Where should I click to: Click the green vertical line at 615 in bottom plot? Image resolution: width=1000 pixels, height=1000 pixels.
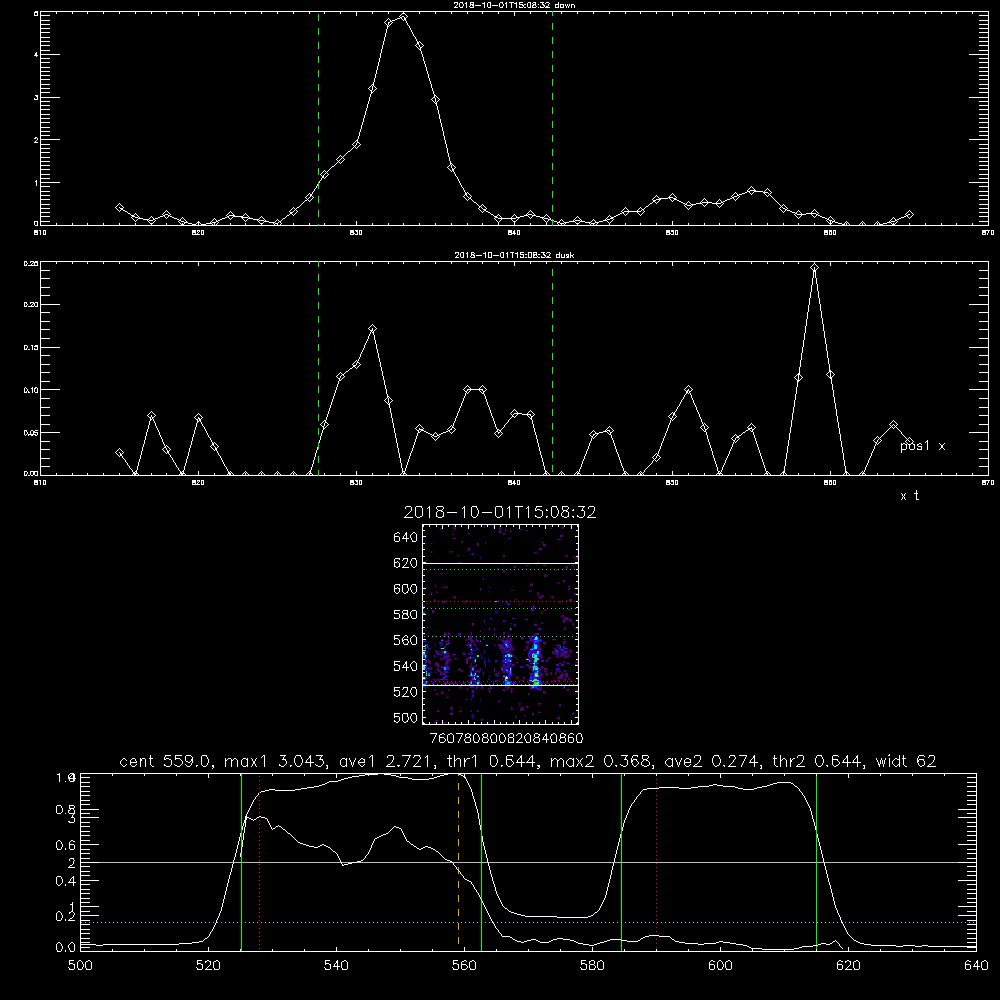click(816, 862)
